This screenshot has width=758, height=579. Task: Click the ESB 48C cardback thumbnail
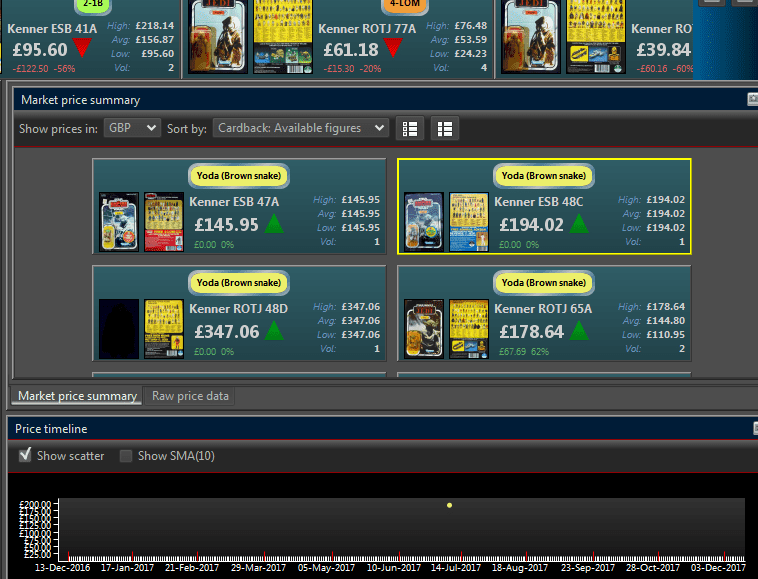pos(469,222)
